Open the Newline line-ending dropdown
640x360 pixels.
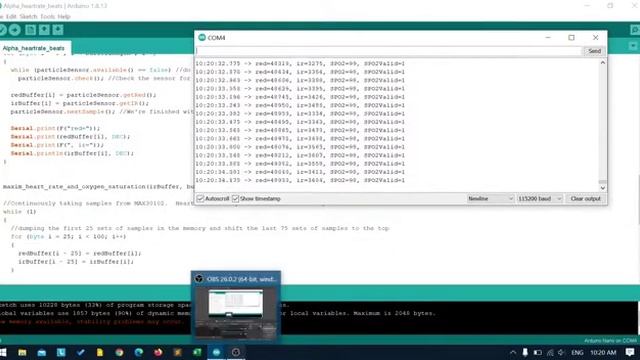[490, 199]
